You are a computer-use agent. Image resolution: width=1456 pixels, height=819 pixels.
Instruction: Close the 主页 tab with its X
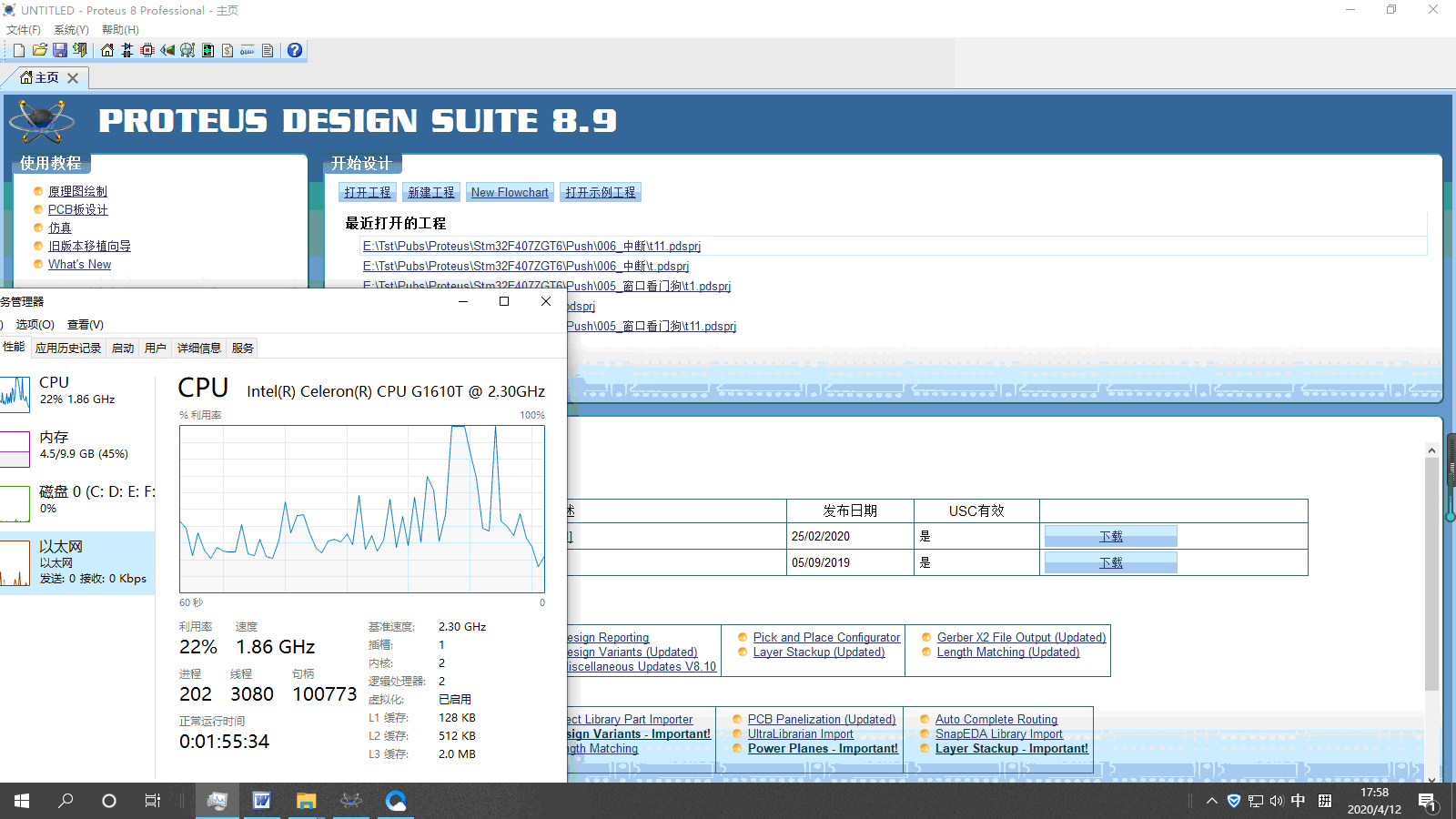click(73, 78)
